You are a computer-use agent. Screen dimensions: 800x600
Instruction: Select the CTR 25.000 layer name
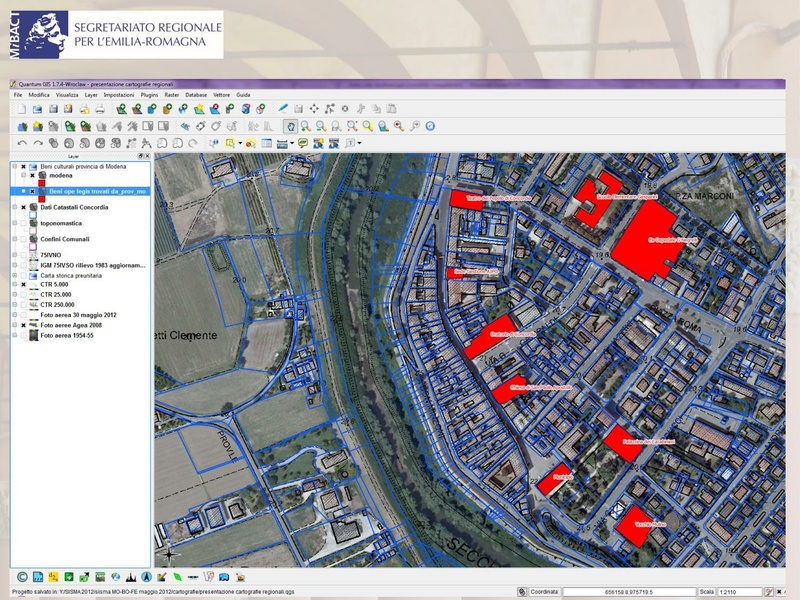[x=58, y=295]
